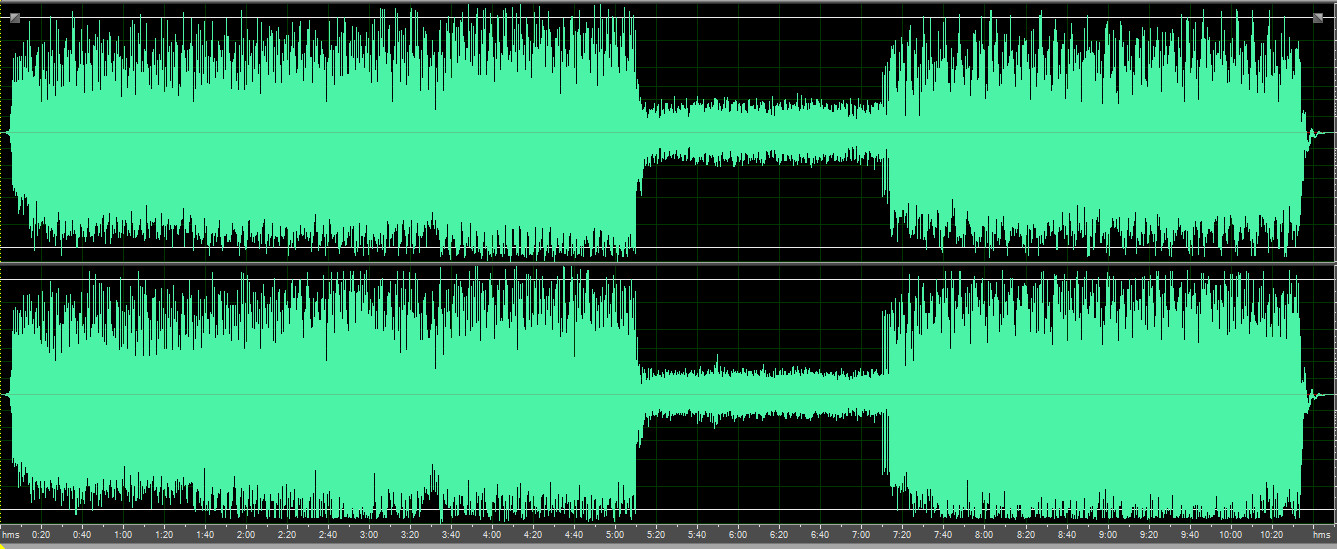Click the 6:00 mark on the time ruler
The image size is (1337, 549).
[738, 535]
